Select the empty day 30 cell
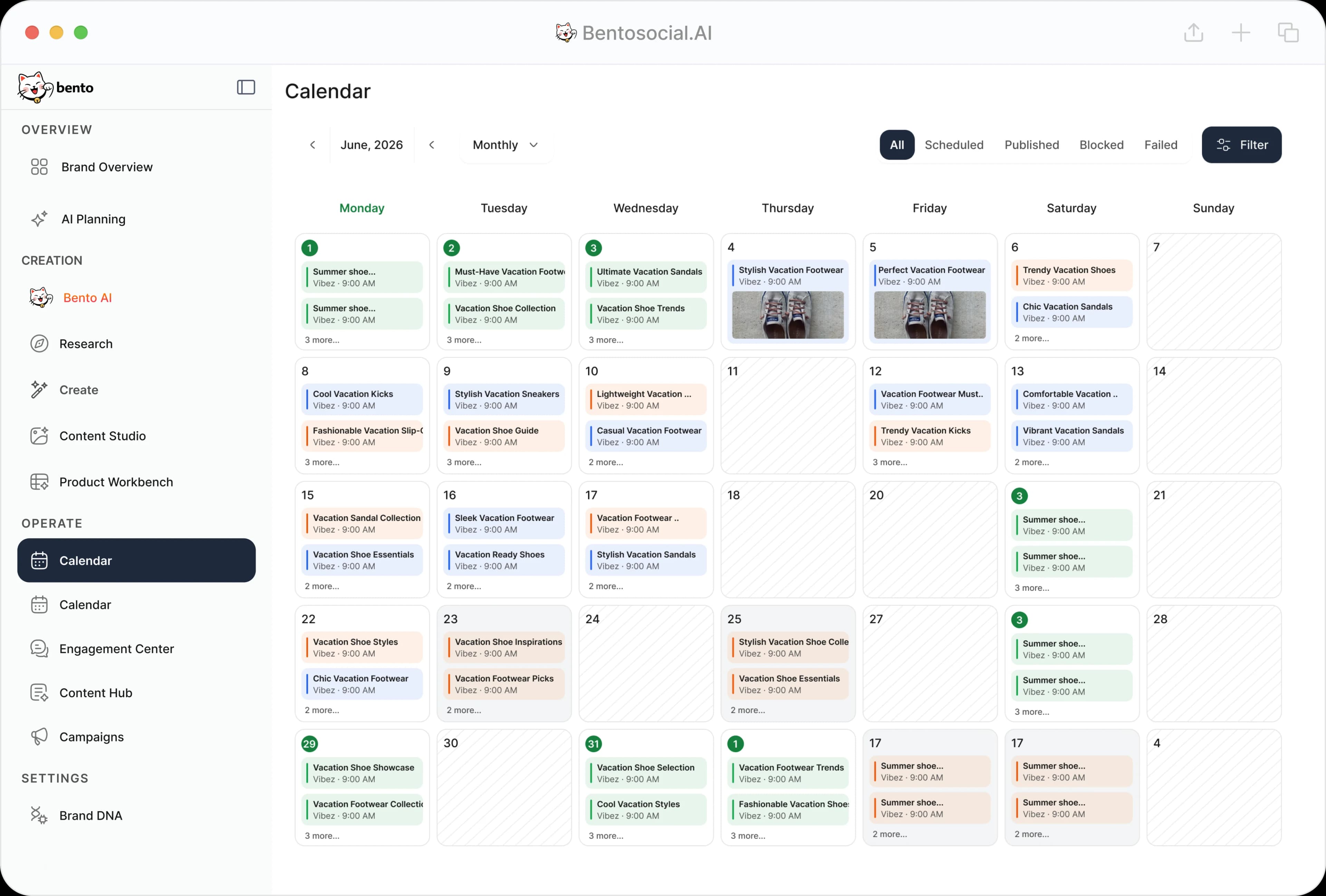The image size is (1326, 896). click(504, 788)
